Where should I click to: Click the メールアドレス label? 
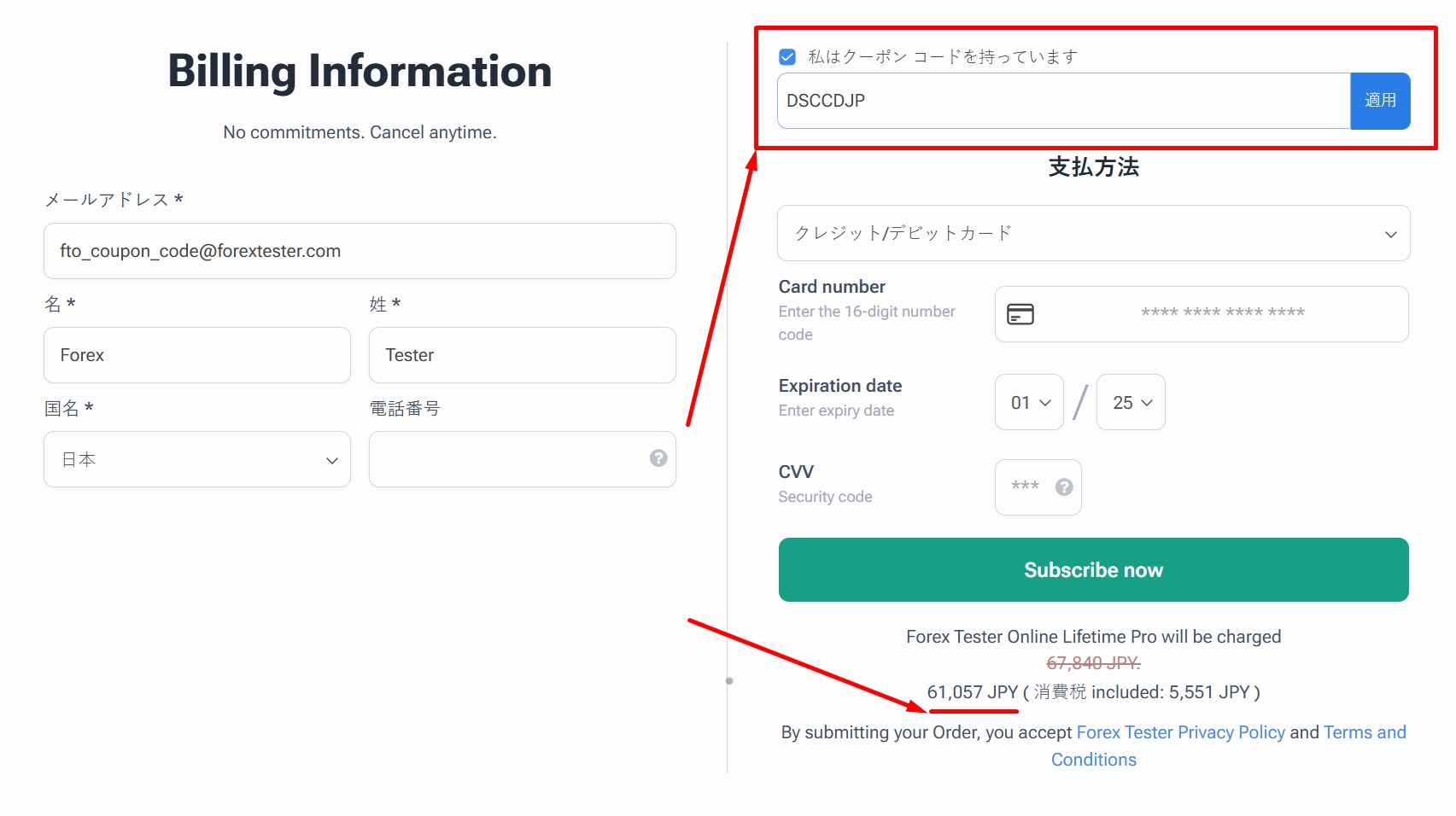(x=114, y=200)
